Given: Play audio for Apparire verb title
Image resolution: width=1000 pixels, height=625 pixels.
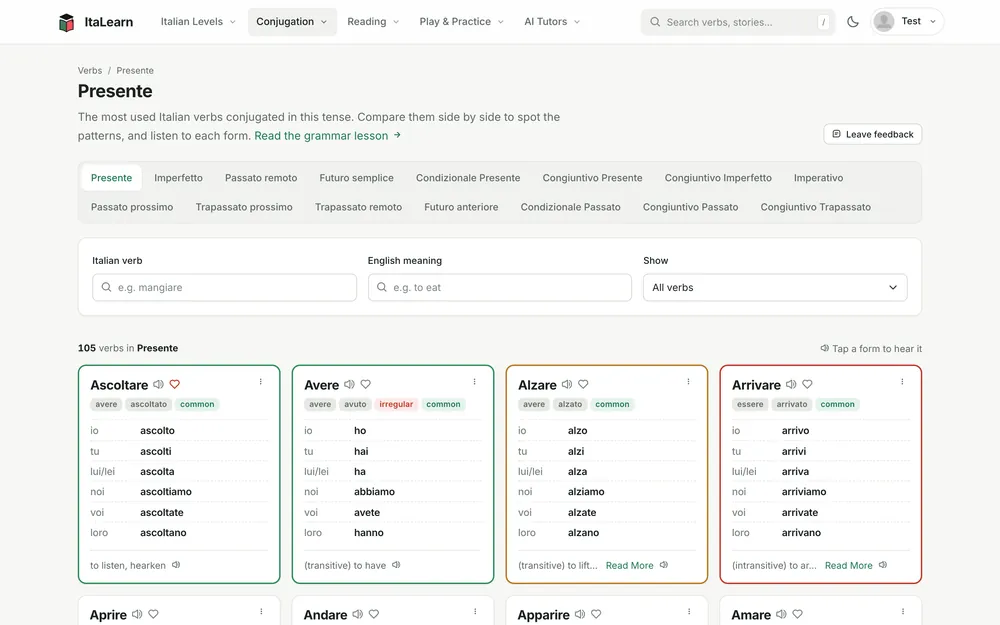Looking at the screenshot, I should pyautogui.click(x=580, y=614).
